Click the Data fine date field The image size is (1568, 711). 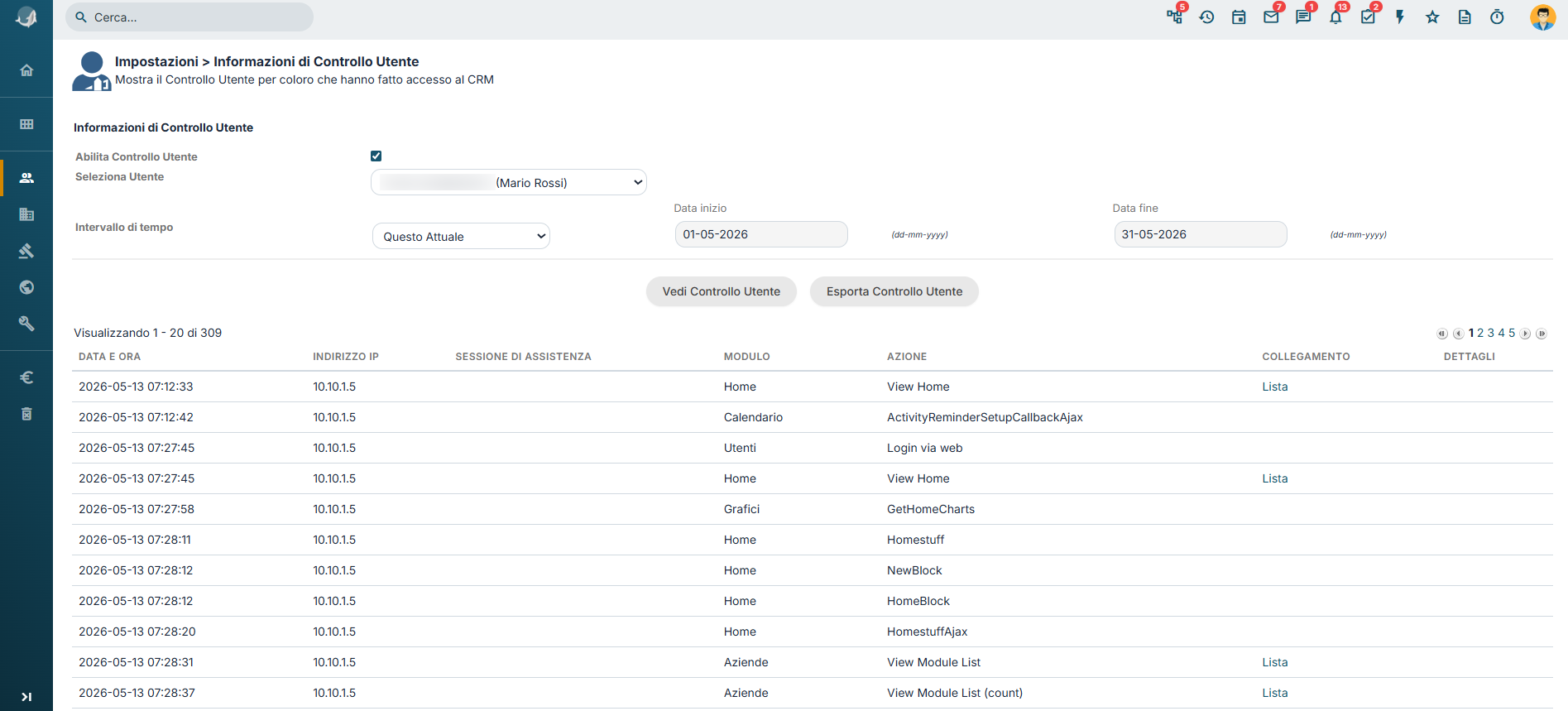coord(1201,234)
